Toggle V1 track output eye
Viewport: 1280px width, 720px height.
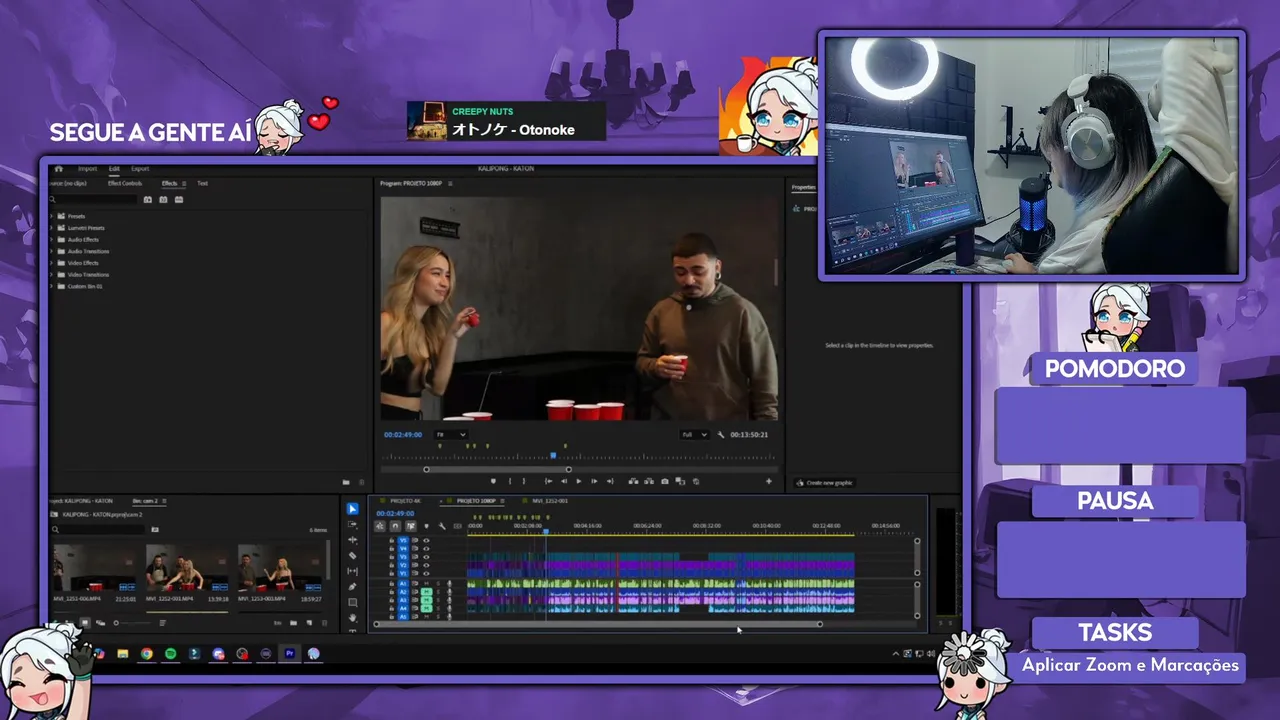coord(426,573)
